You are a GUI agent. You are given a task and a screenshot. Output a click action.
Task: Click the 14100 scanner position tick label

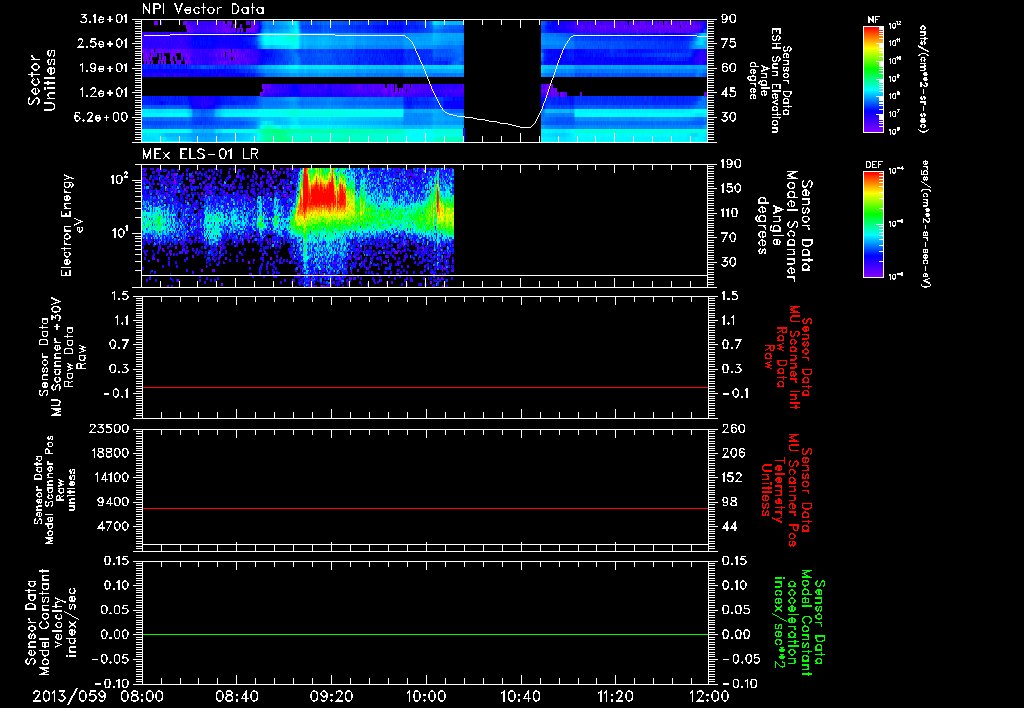tap(110, 477)
